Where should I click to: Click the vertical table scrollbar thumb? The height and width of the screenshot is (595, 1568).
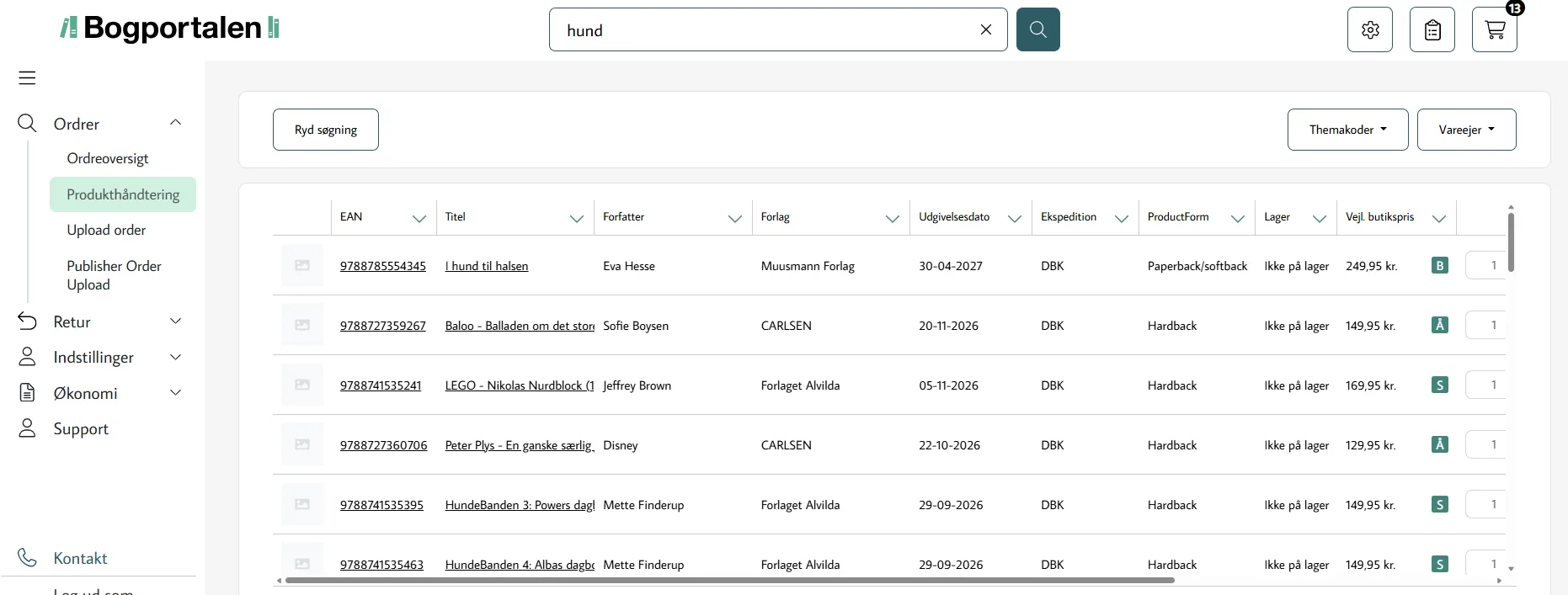tap(1511, 242)
